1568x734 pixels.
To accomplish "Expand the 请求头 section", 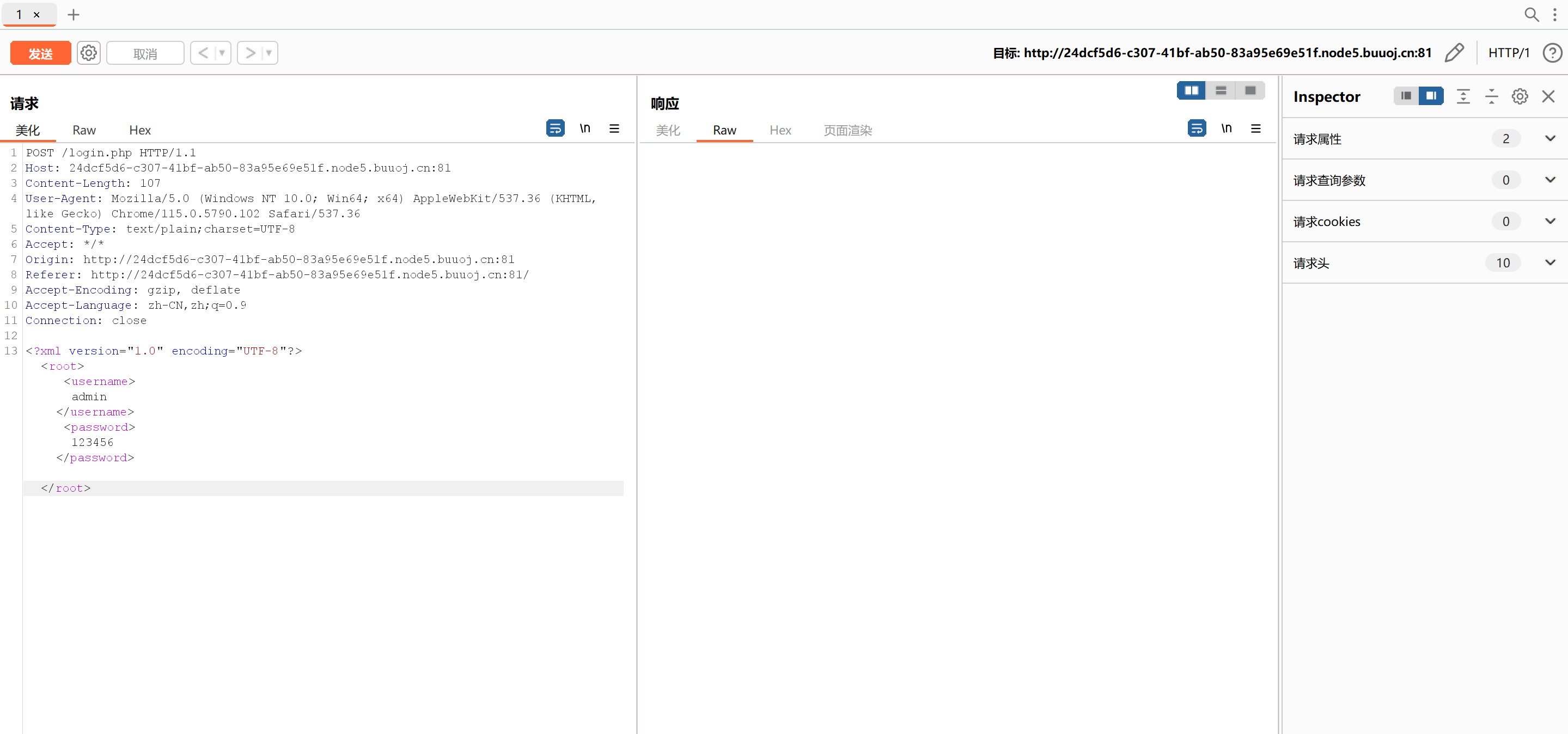I will [x=1549, y=263].
